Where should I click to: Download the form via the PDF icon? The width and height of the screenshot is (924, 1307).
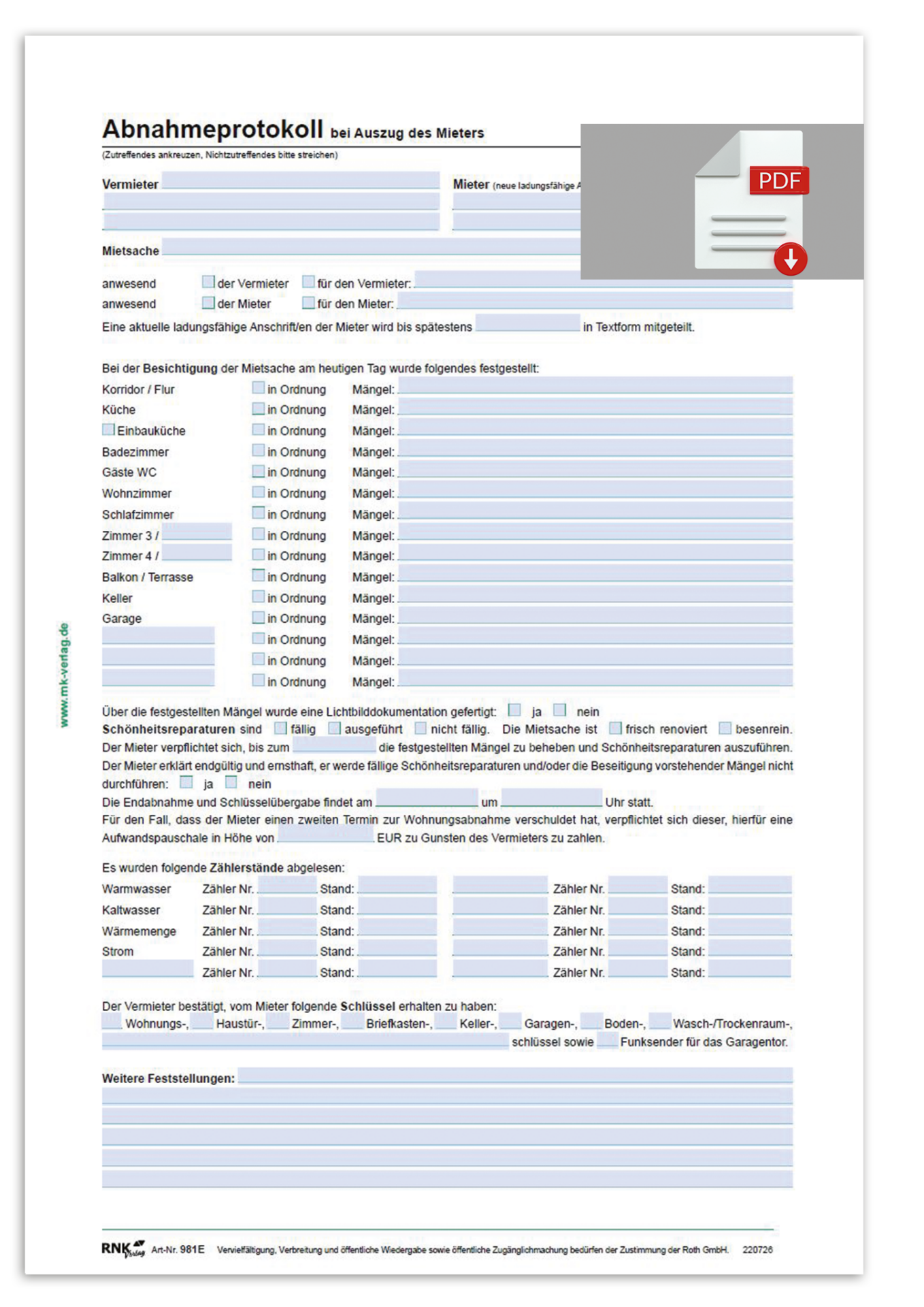(x=751, y=202)
